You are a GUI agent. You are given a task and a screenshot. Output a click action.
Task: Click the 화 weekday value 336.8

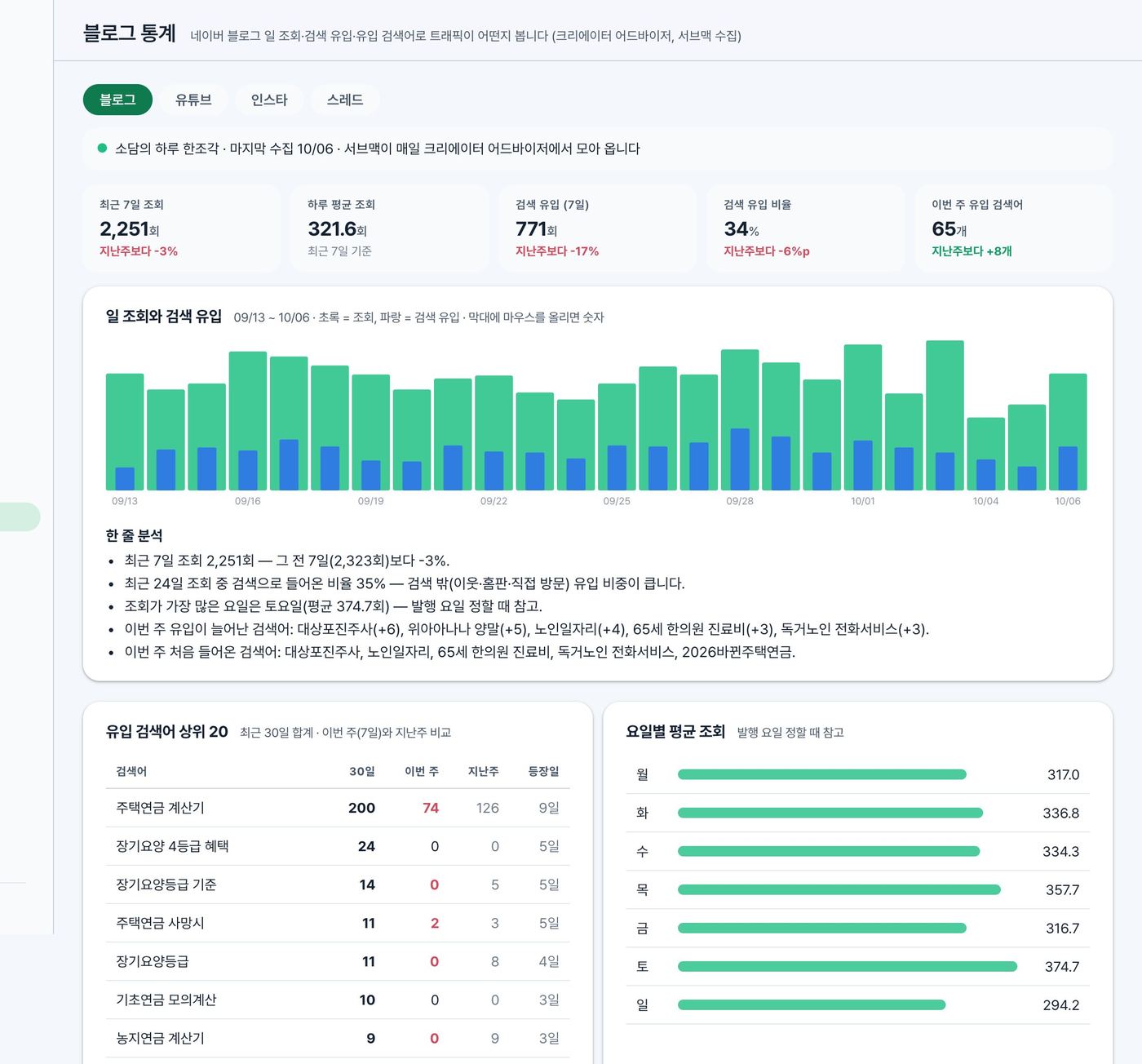pyautogui.click(x=1060, y=813)
